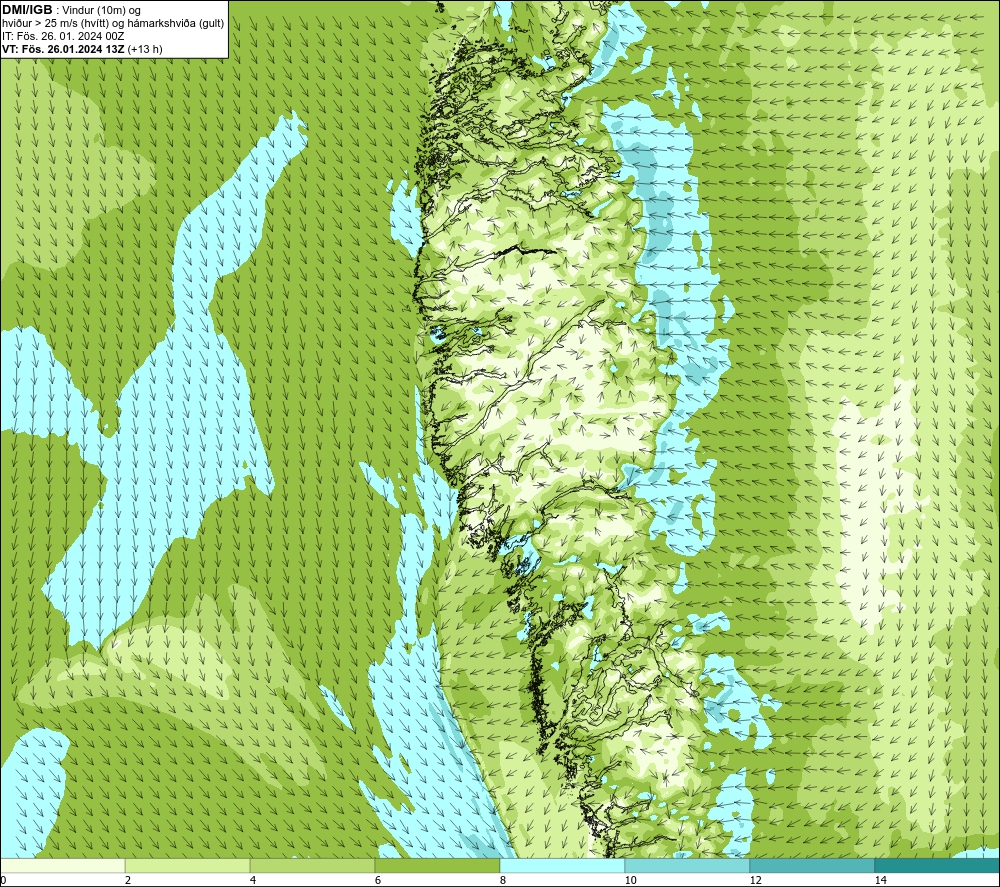This screenshot has height=887, width=1000.
Task: Click the '6' scale label
Action: point(378,881)
